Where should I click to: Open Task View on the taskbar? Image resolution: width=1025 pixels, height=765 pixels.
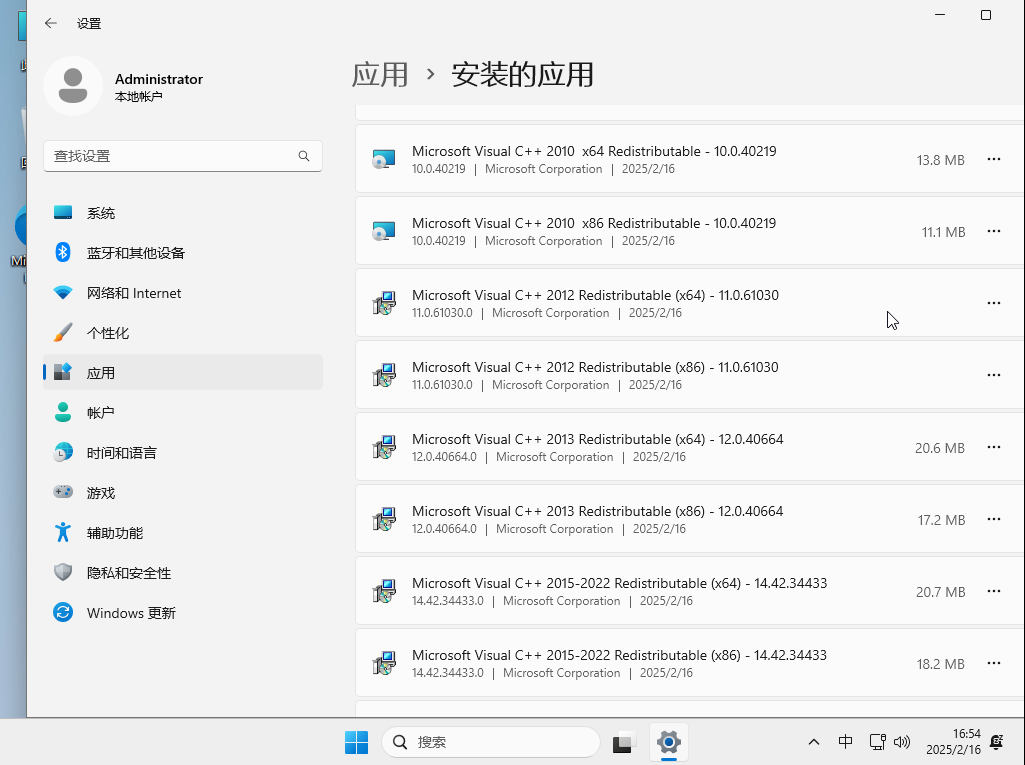(x=624, y=742)
